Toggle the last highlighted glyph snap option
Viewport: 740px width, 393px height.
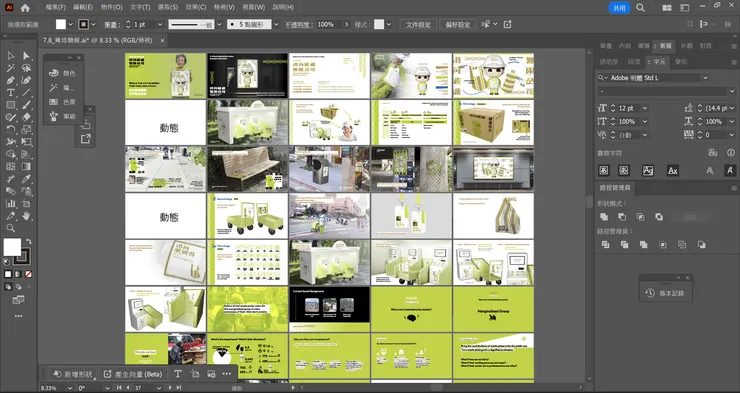tap(730, 170)
